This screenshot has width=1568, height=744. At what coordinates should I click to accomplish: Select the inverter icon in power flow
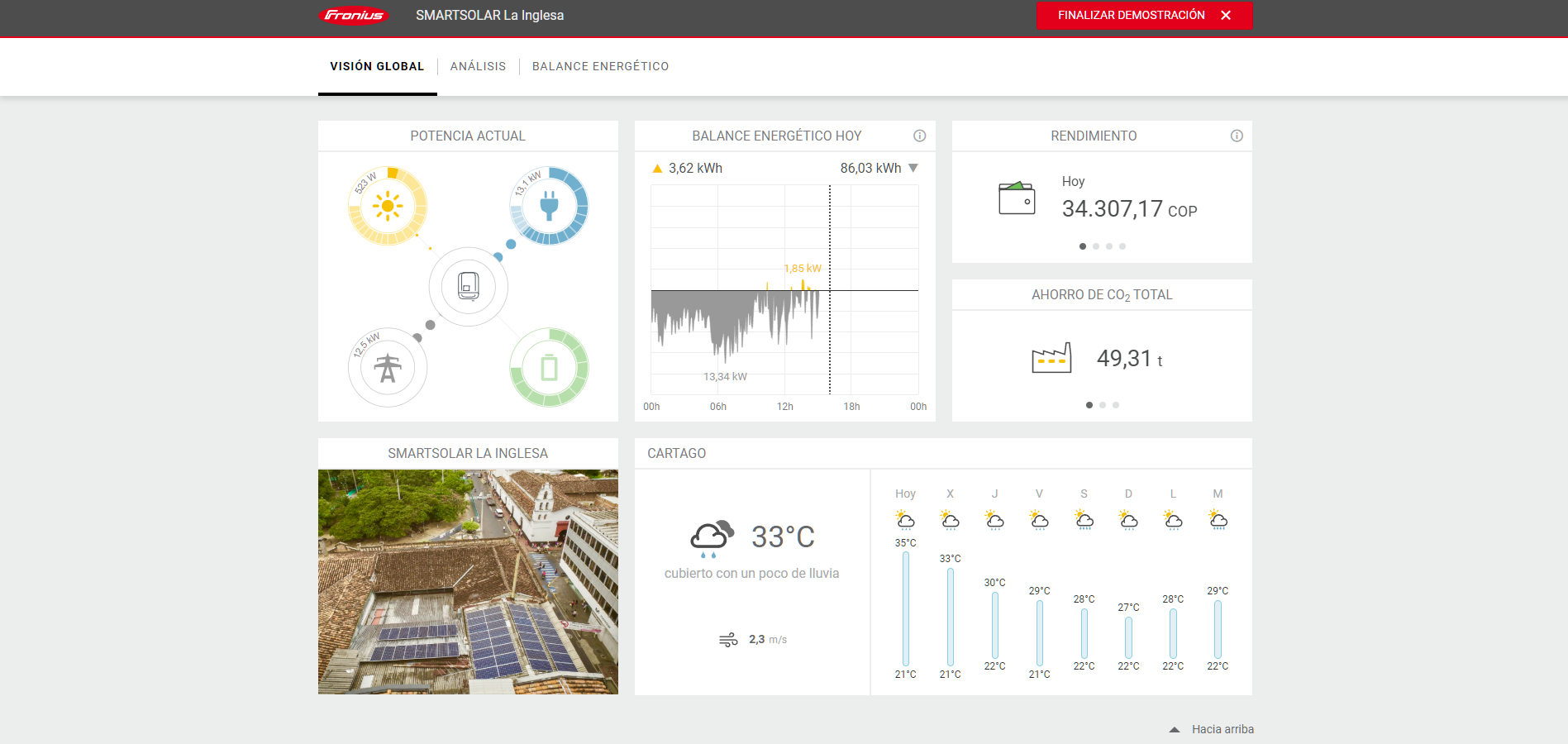(468, 287)
